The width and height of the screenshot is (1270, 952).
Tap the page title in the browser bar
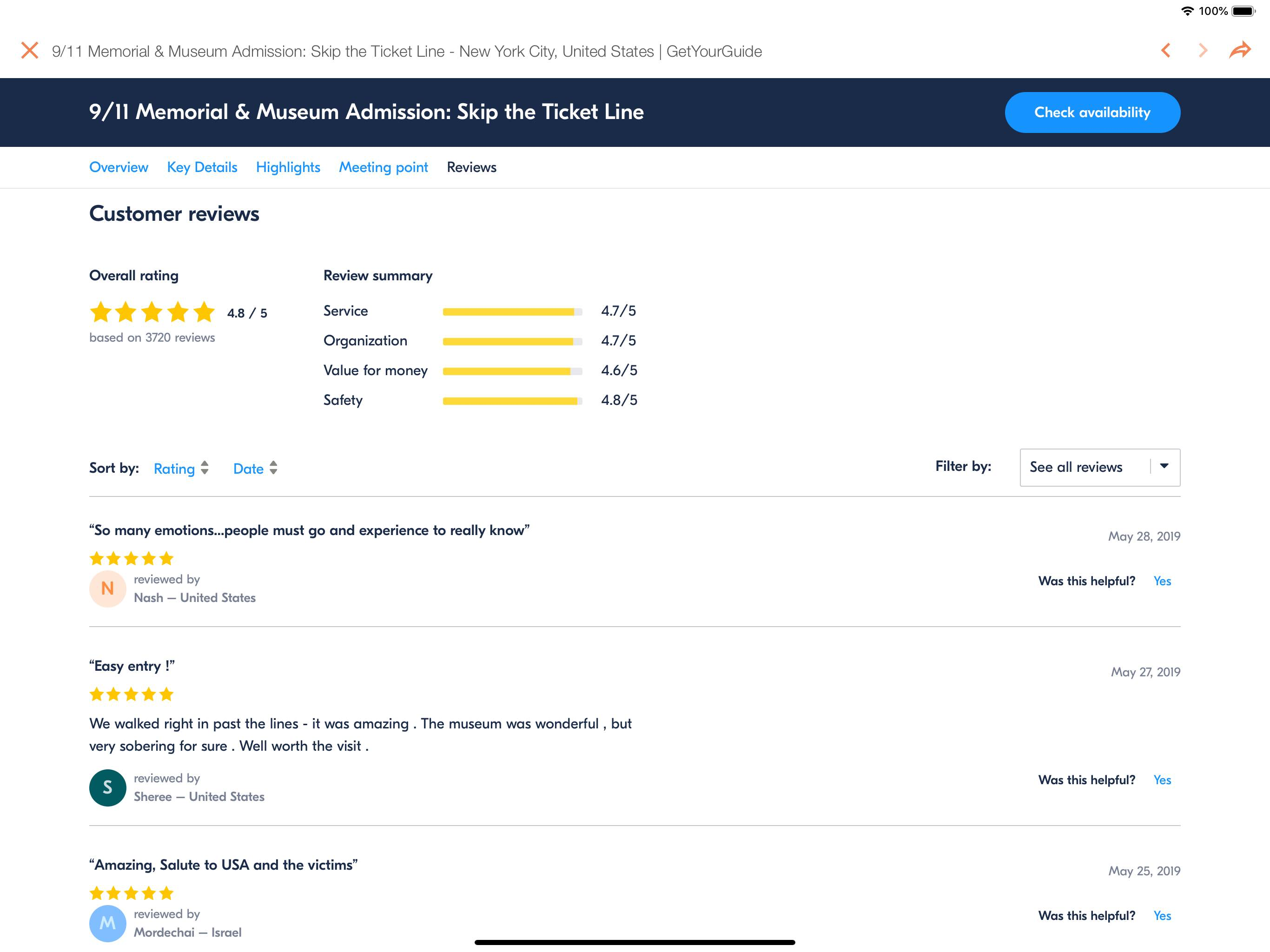[407, 51]
